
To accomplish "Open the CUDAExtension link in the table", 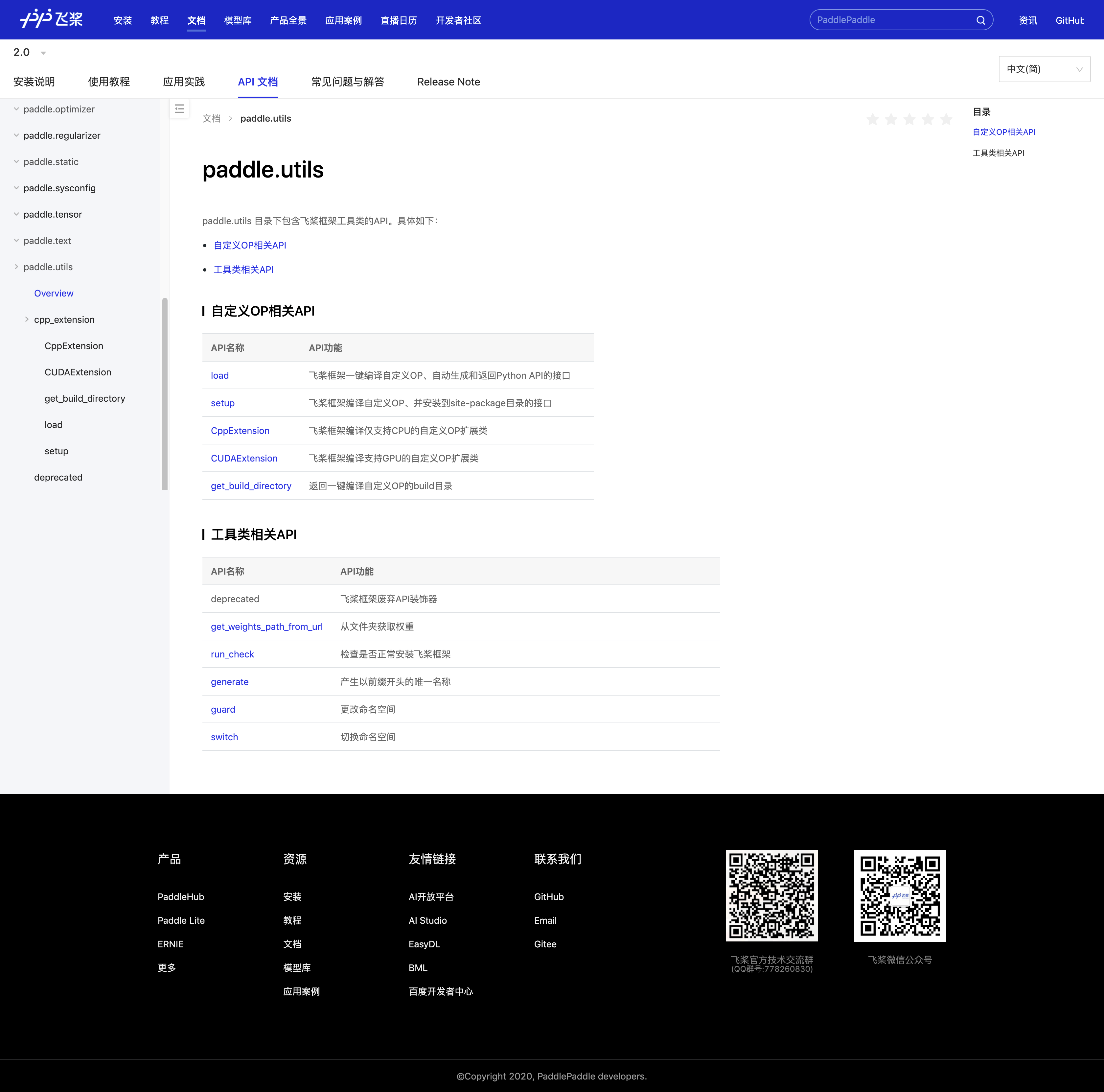I will (244, 459).
